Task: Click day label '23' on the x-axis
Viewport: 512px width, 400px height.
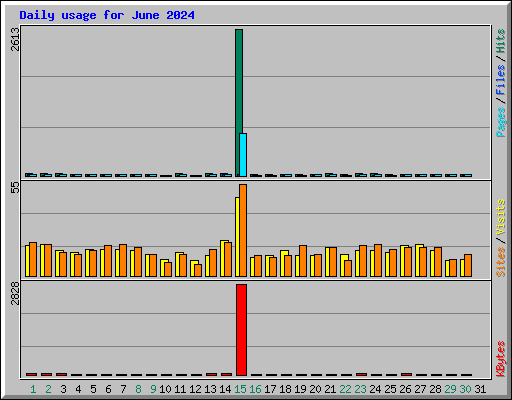Action: click(360, 389)
